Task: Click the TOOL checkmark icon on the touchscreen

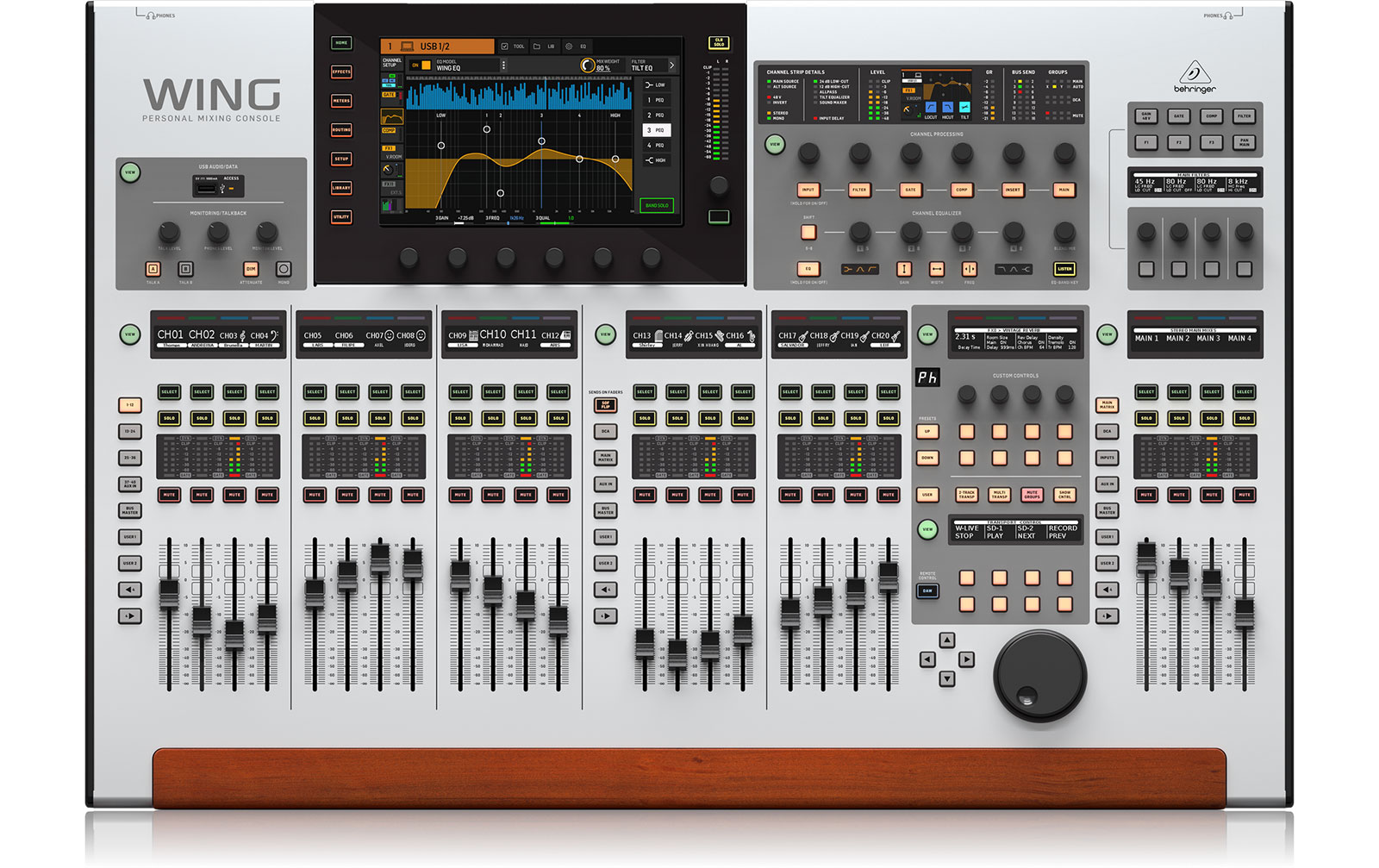Action: (x=505, y=47)
